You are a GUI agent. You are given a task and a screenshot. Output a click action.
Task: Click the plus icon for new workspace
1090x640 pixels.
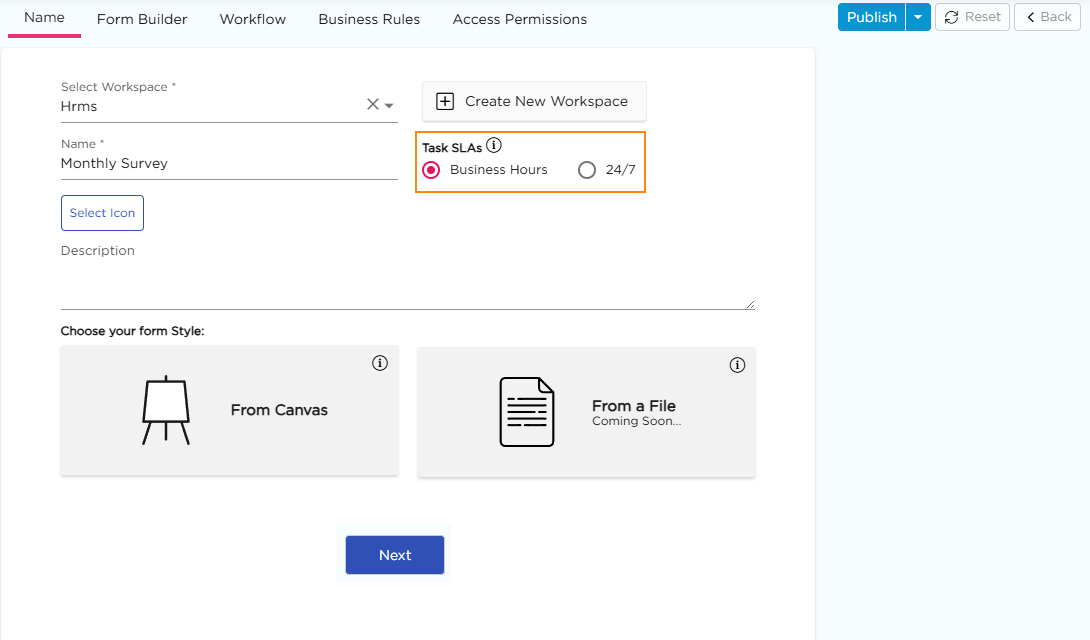(446, 102)
